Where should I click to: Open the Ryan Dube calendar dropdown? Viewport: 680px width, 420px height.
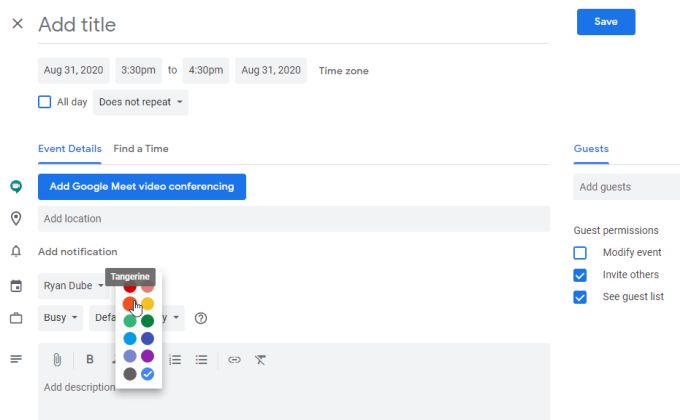tap(73, 286)
